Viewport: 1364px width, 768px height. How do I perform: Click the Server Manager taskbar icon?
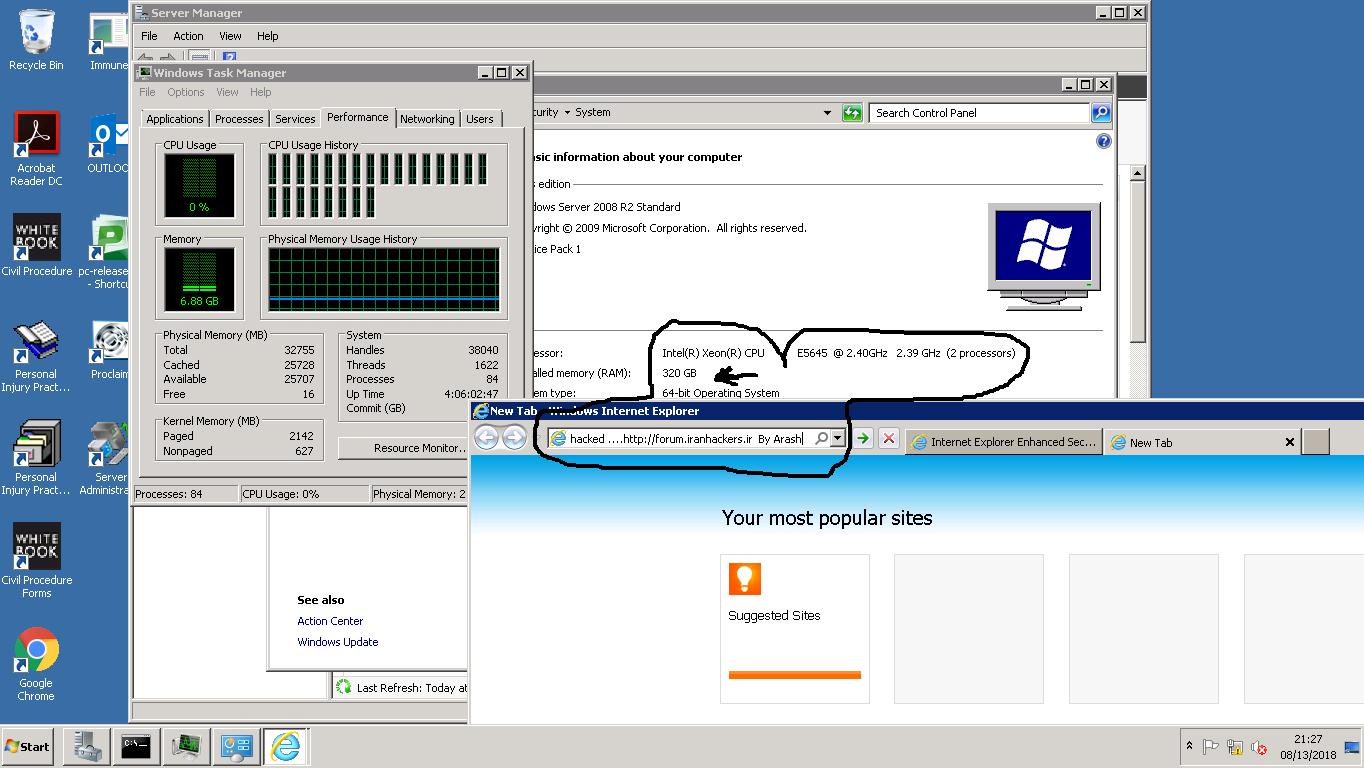86,746
